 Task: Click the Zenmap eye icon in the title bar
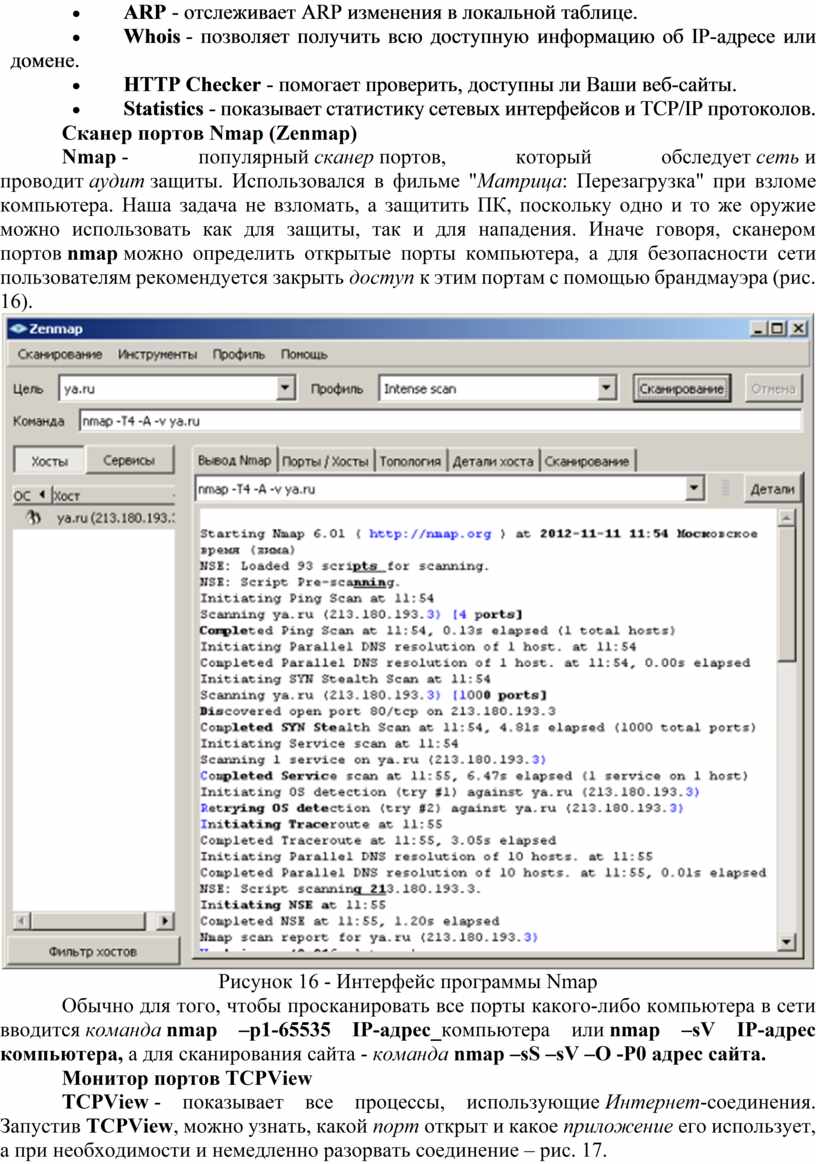(x=19, y=328)
